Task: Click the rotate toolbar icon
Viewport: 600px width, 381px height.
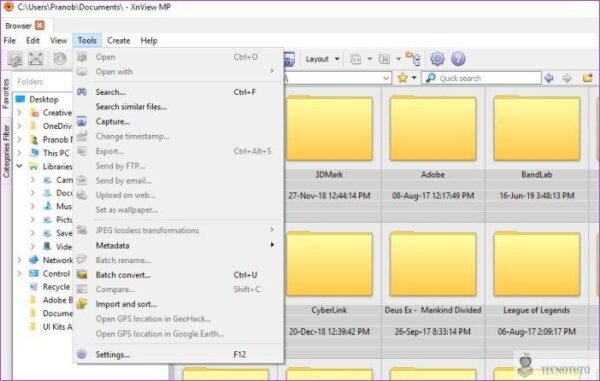Action: (x=60, y=59)
